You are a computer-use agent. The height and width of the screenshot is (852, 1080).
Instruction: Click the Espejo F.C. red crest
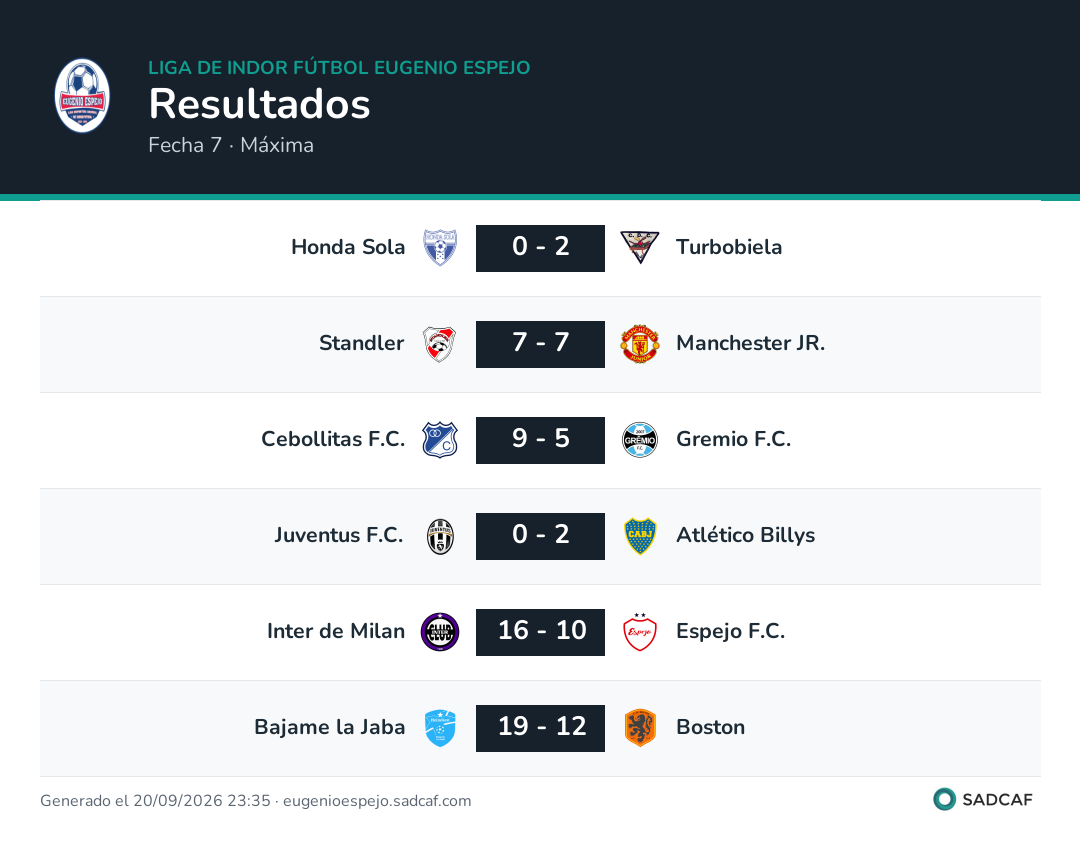640,632
